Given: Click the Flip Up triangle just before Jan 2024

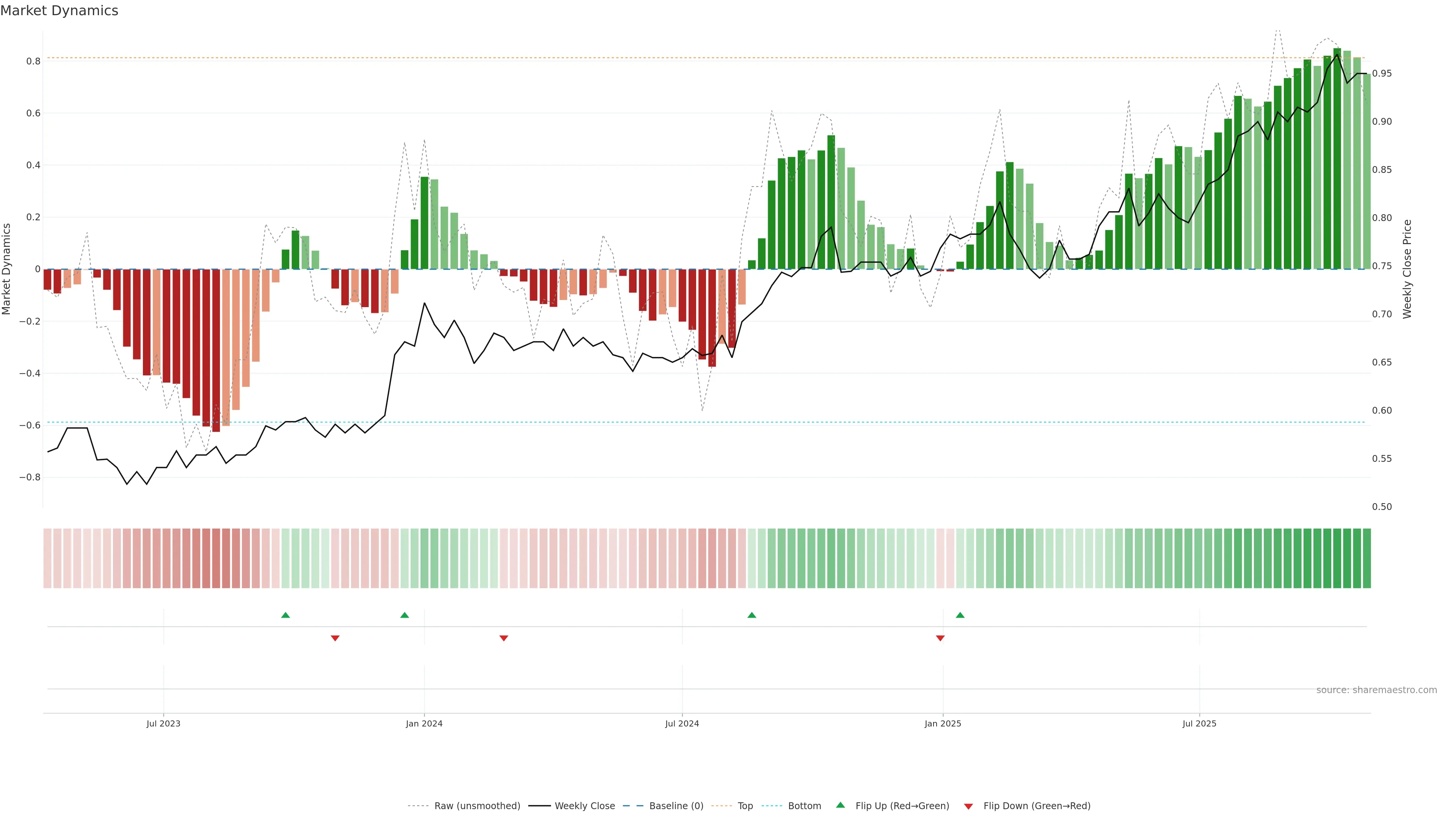Looking at the screenshot, I should (x=405, y=615).
